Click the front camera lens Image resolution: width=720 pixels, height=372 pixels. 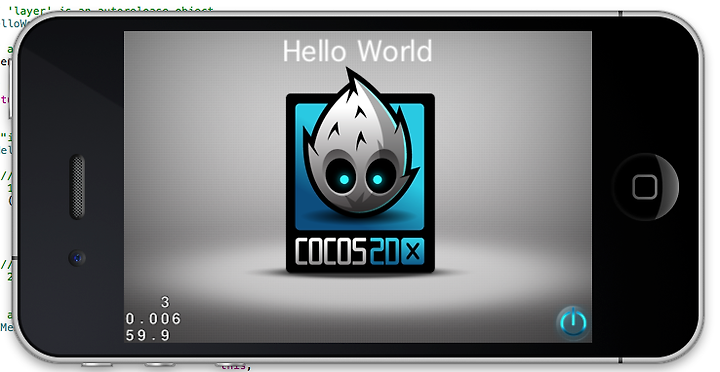click(x=77, y=258)
